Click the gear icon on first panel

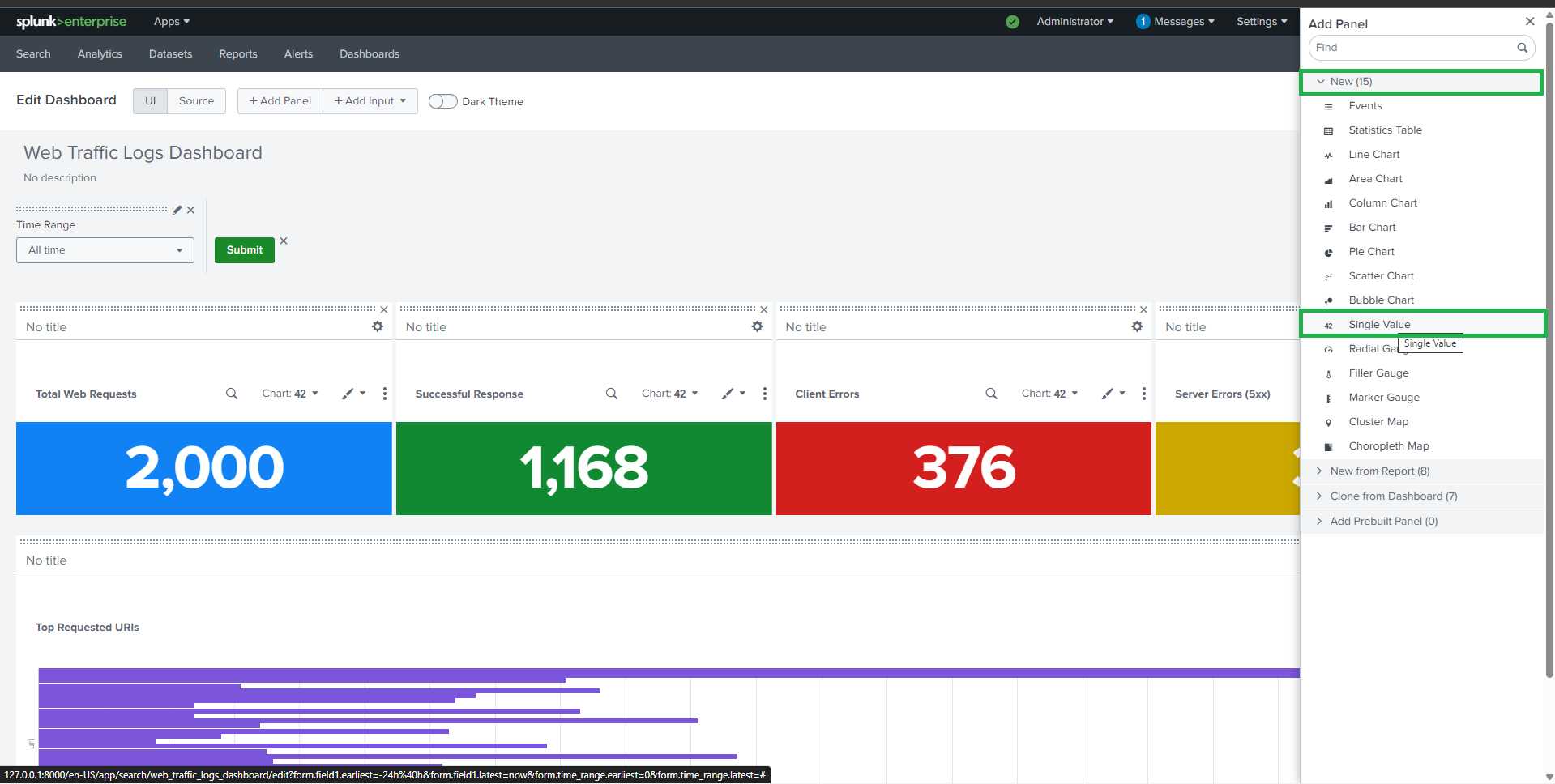pos(377,326)
